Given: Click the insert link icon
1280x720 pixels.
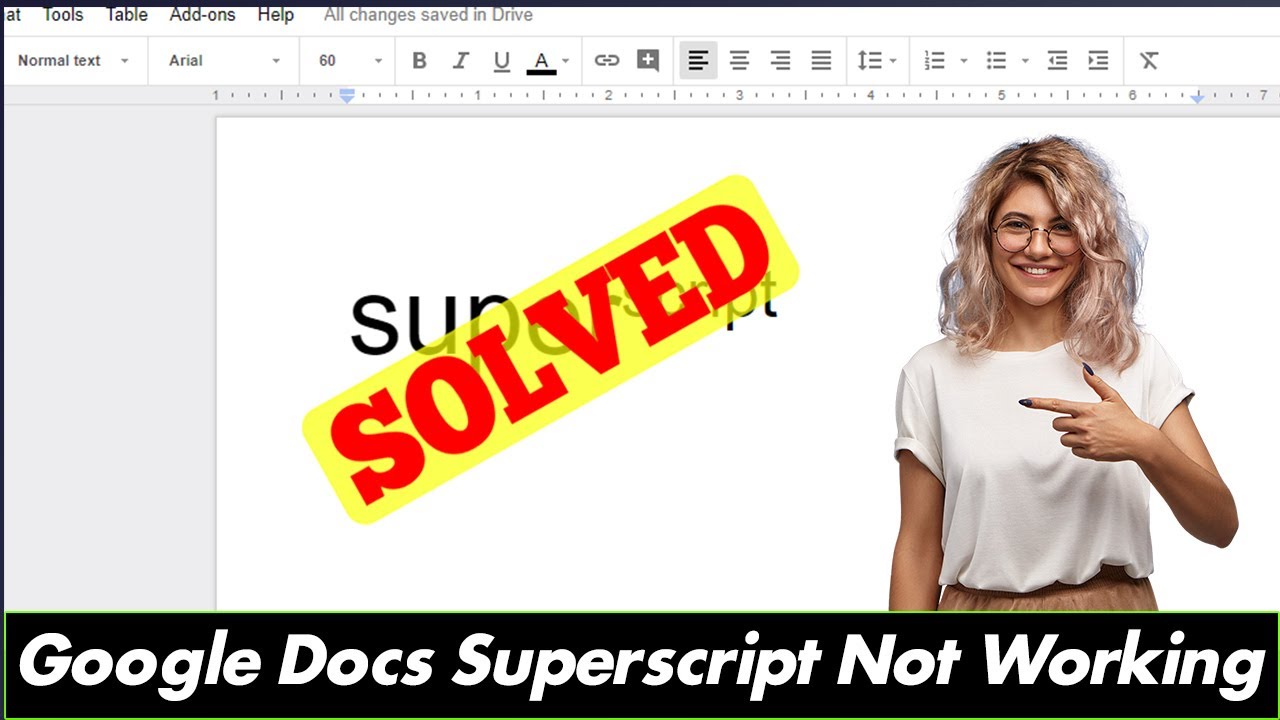Looking at the screenshot, I should (x=607, y=61).
